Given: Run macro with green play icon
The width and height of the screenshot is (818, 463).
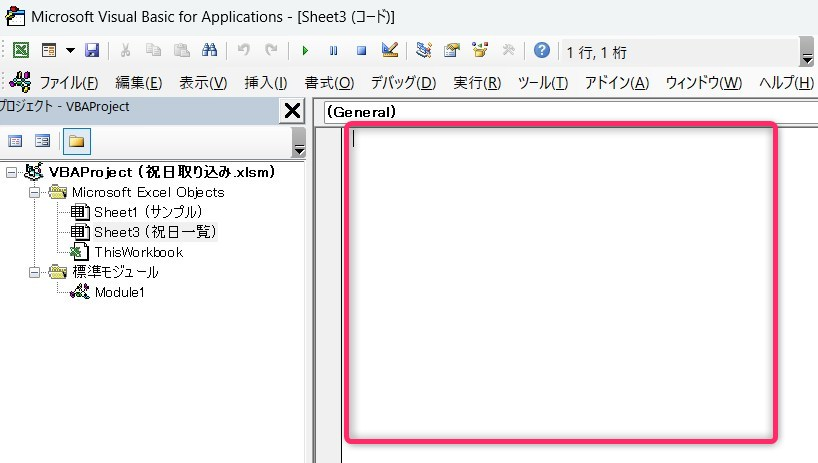Looking at the screenshot, I should pos(305,51).
